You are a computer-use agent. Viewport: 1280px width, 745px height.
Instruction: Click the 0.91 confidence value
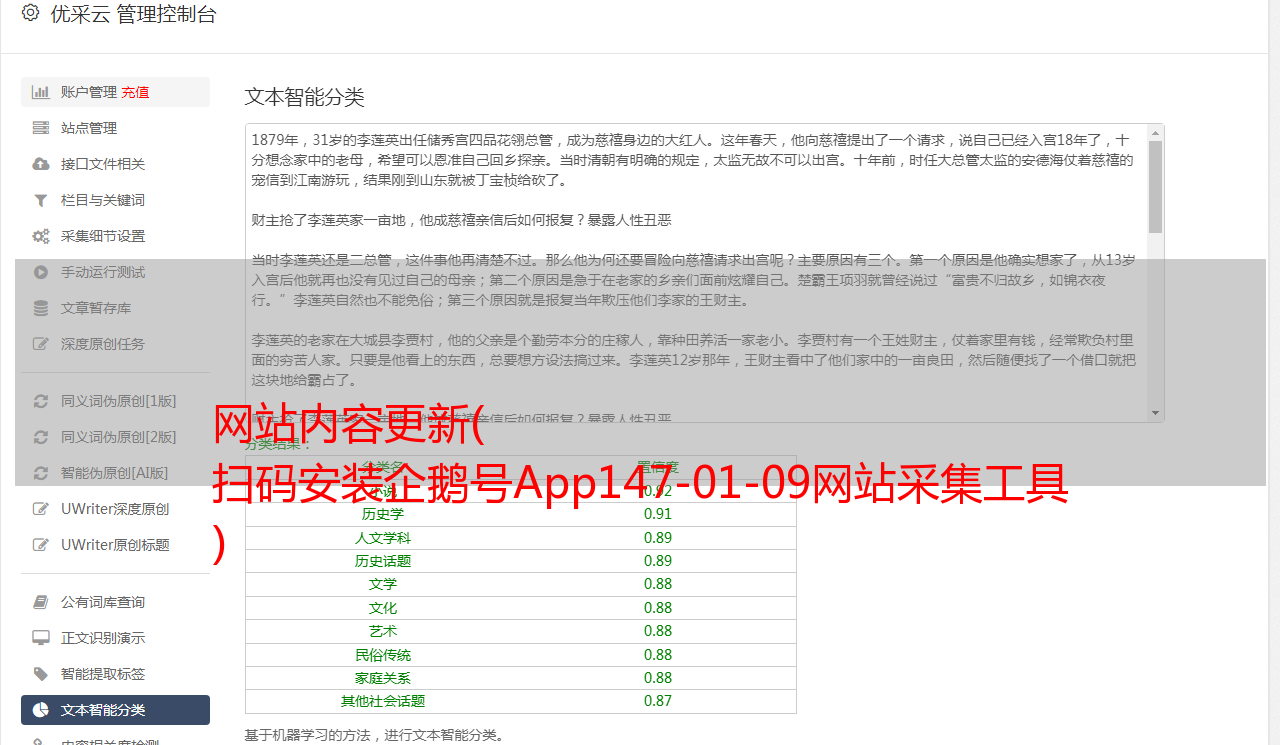658,514
